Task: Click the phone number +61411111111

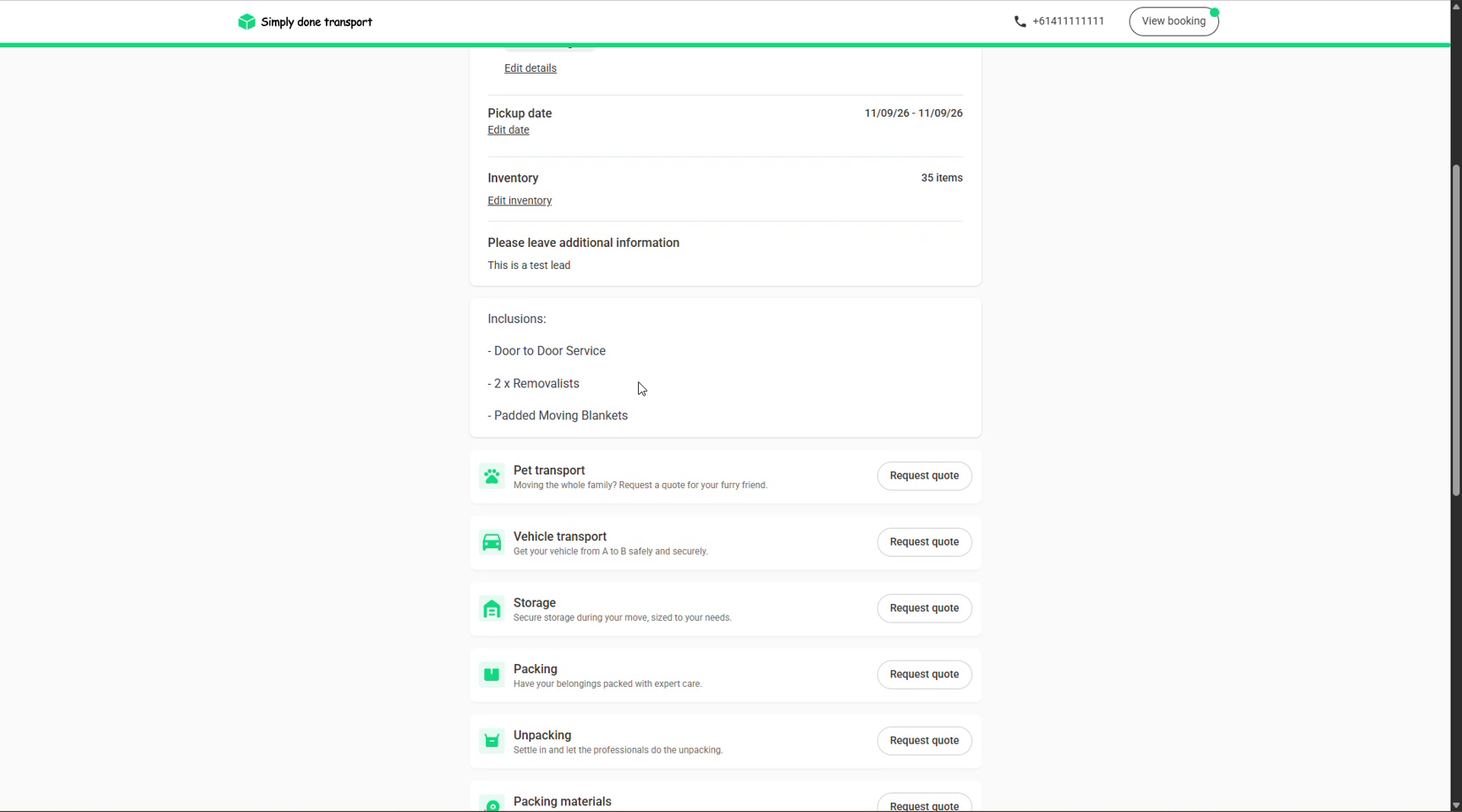Action: (x=1068, y=22)
